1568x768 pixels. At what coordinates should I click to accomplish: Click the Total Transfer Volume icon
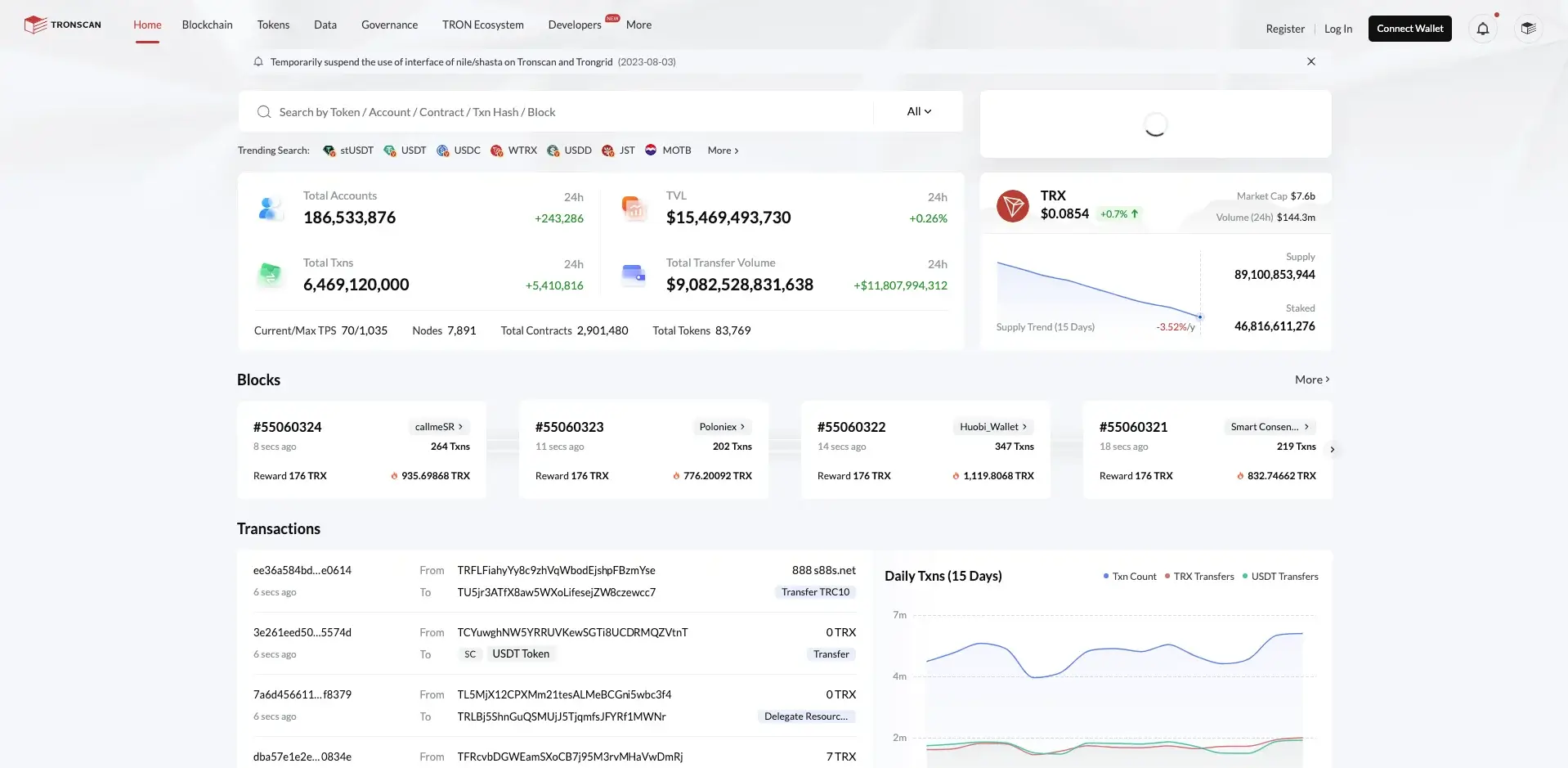(x=634, y=275)
